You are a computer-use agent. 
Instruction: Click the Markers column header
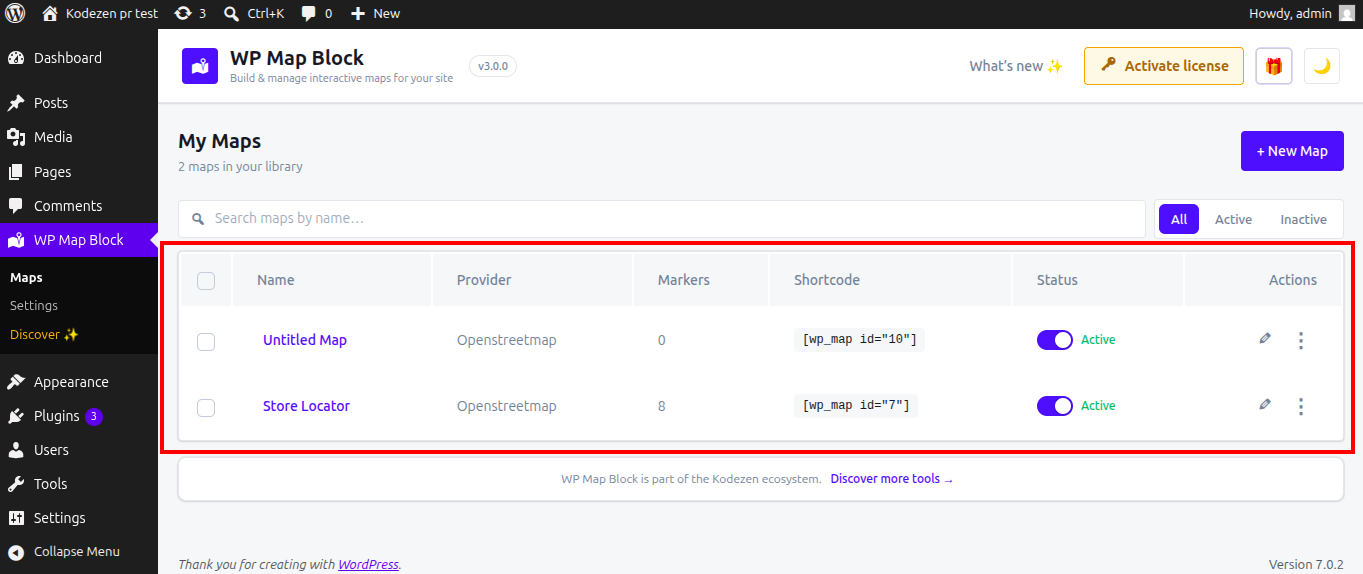click(684, 280)
